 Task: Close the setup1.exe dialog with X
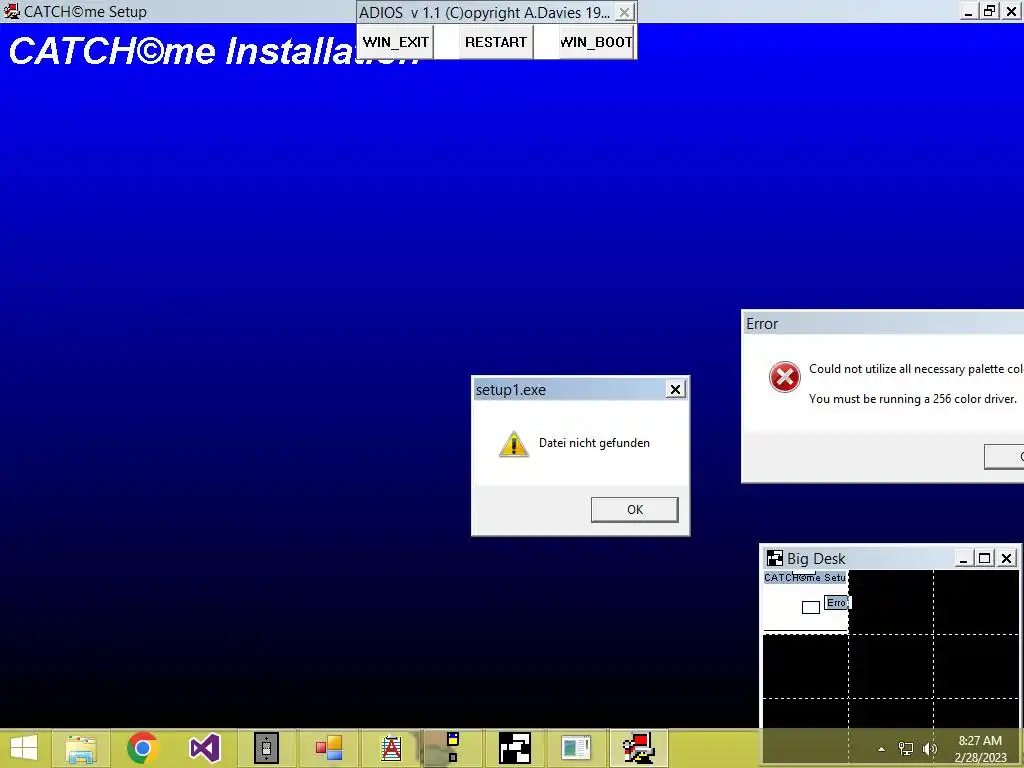(x=675, y=390)
